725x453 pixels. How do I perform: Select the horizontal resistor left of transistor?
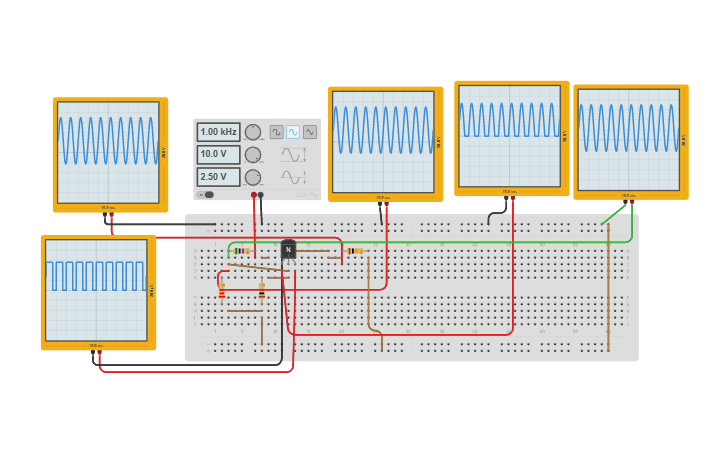pos(241,251)
